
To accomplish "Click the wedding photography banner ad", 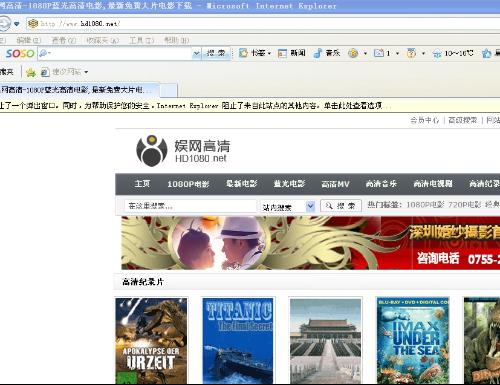I will tap(311, 243).
